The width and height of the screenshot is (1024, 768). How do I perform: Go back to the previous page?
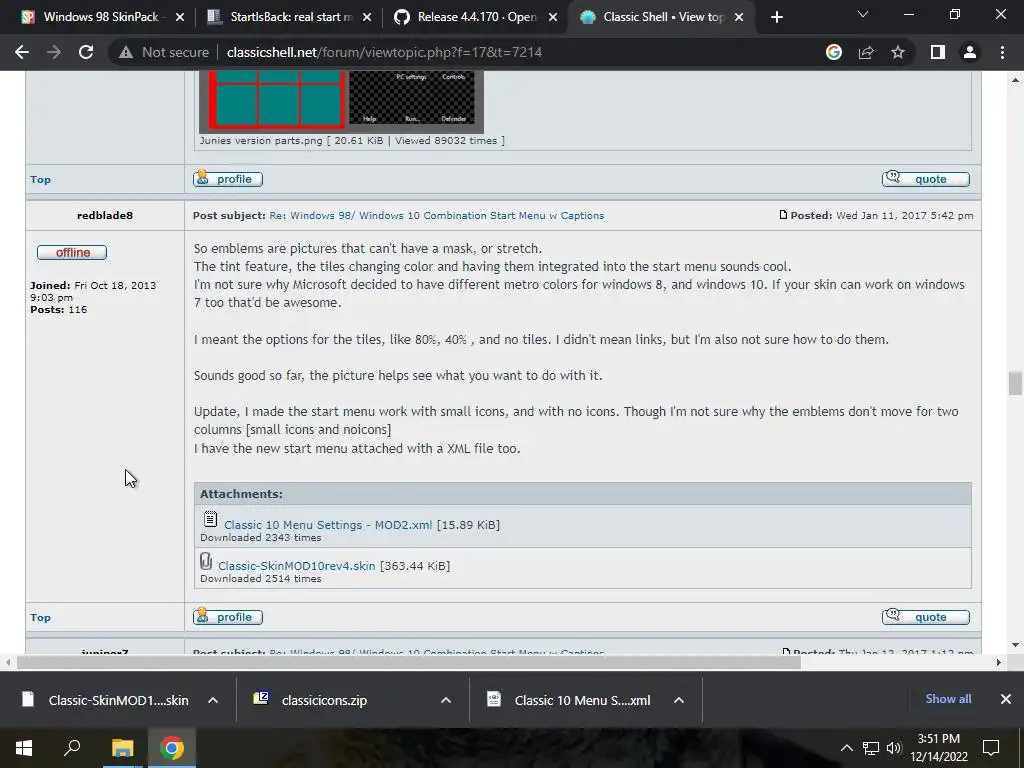(22, 52)
